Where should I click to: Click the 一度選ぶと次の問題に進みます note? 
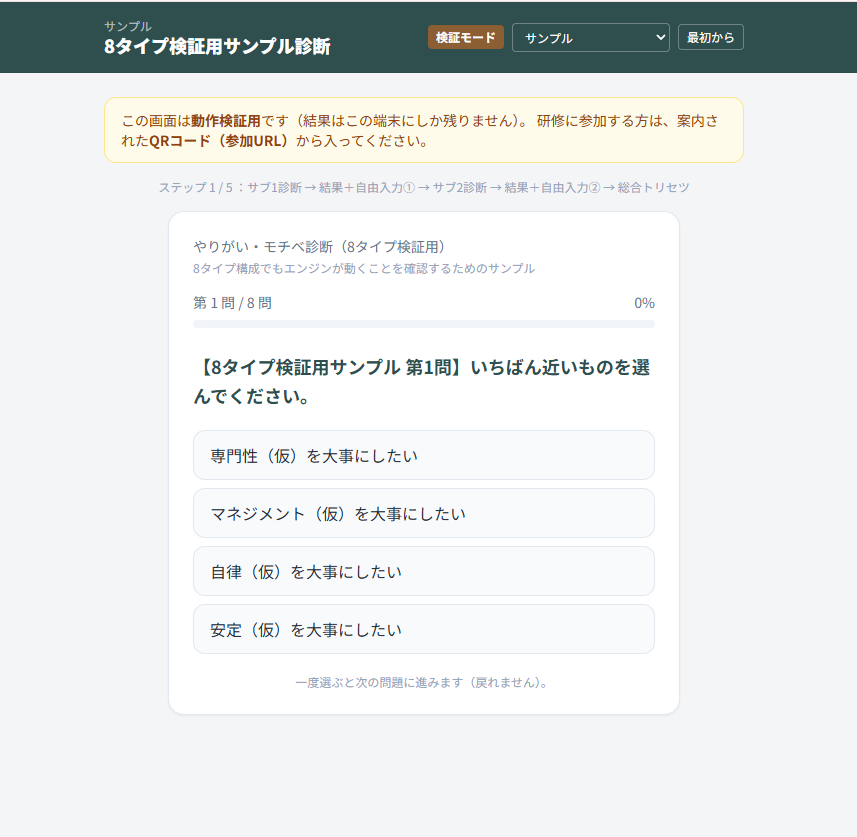pos(424,682)
